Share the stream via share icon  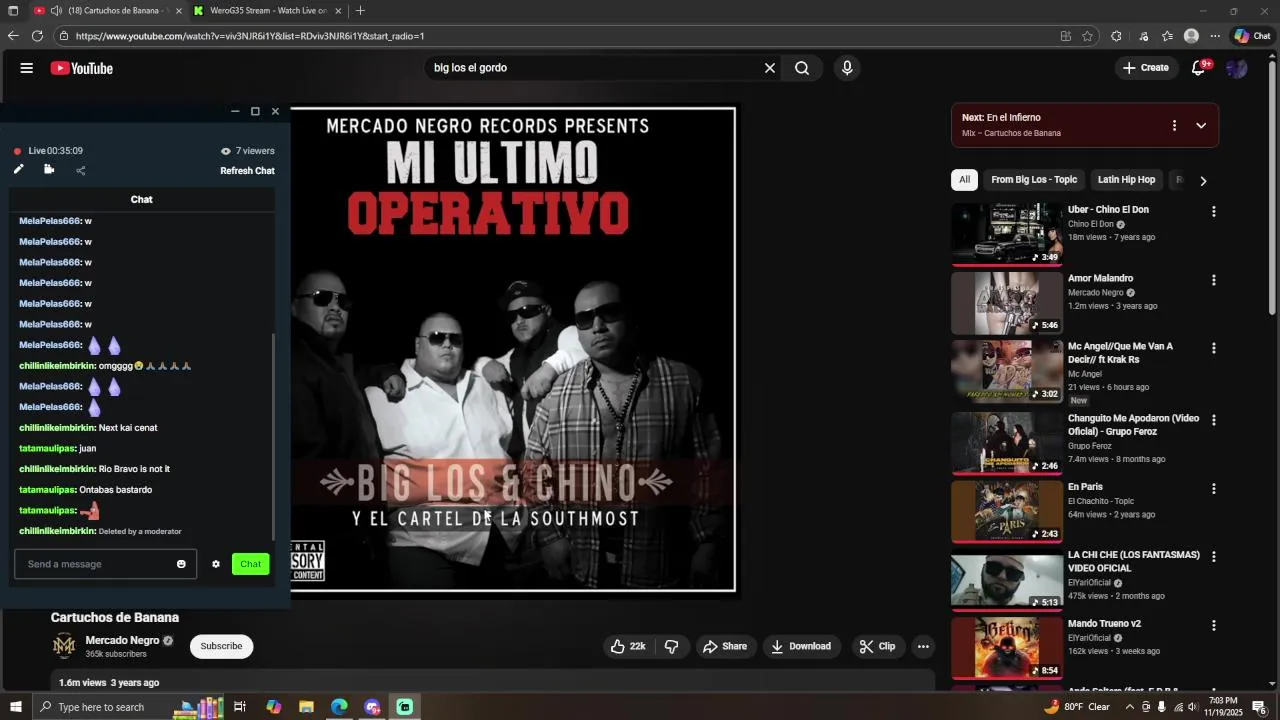click(x=81, y=171)
